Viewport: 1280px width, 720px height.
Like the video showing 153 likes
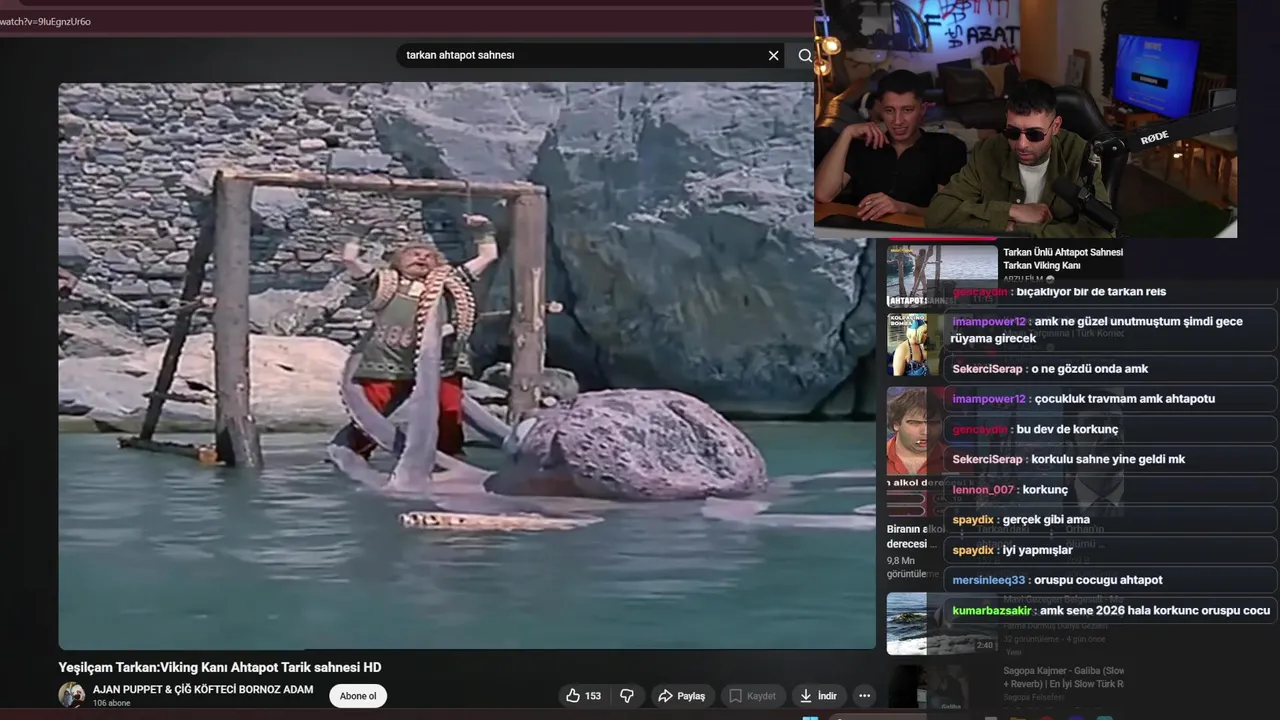[x=584, y=696]
